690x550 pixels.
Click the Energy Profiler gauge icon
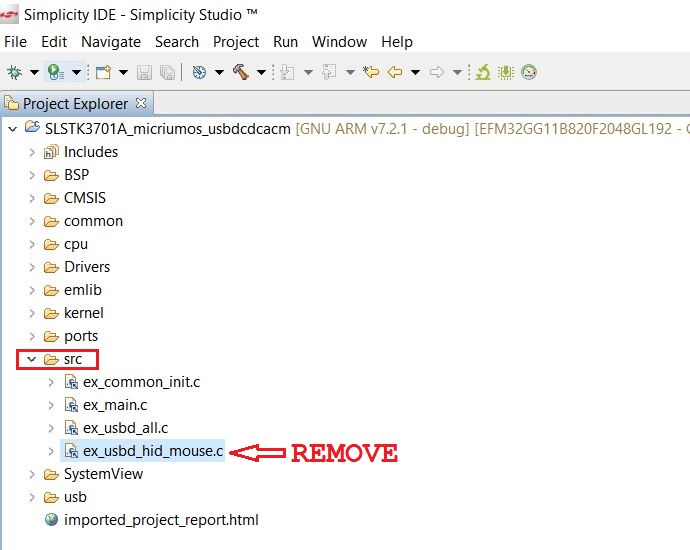click(529, 72)
